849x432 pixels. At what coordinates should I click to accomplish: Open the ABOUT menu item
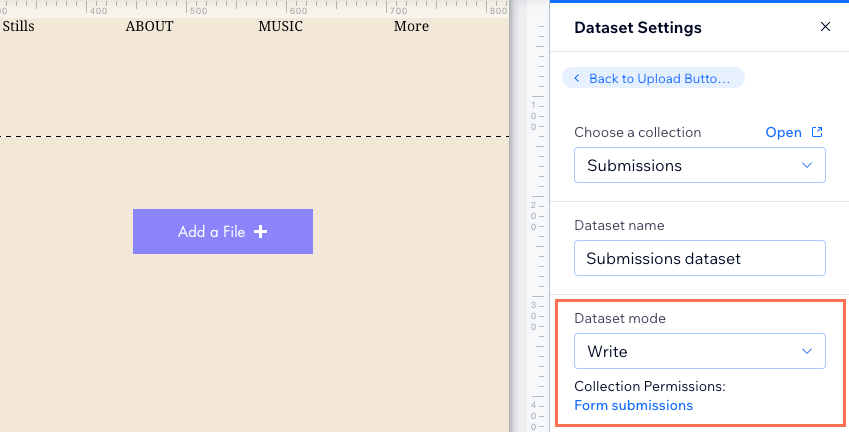[149, 26]
